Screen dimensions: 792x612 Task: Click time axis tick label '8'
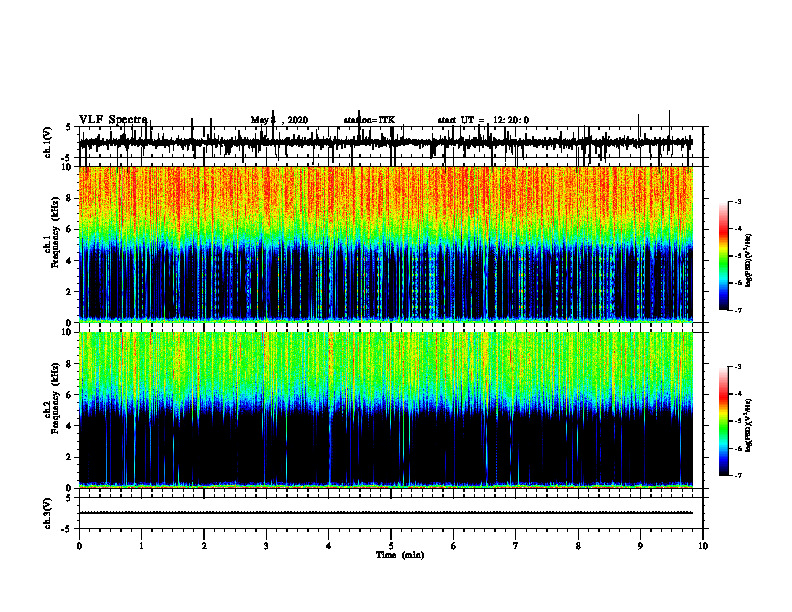tap(578, 546)
